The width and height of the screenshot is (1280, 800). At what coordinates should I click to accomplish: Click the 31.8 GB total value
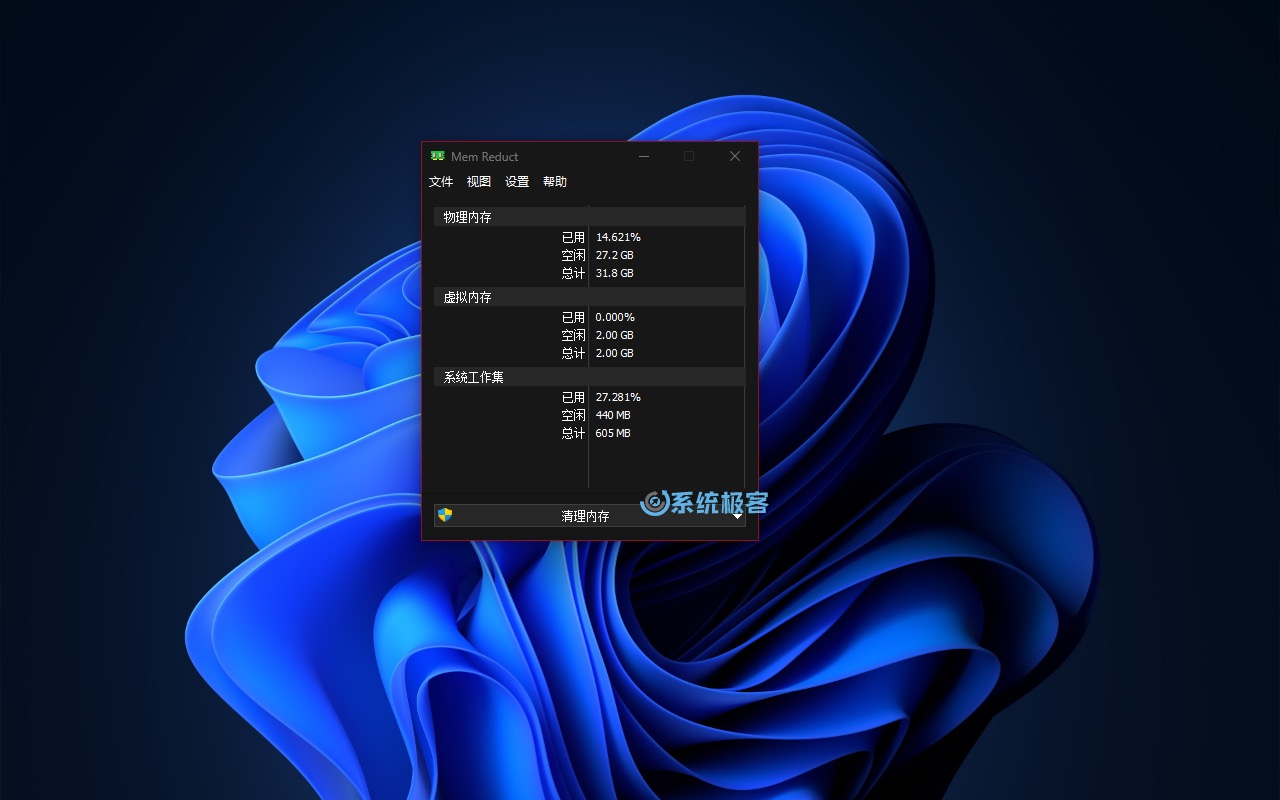(615, 273)
